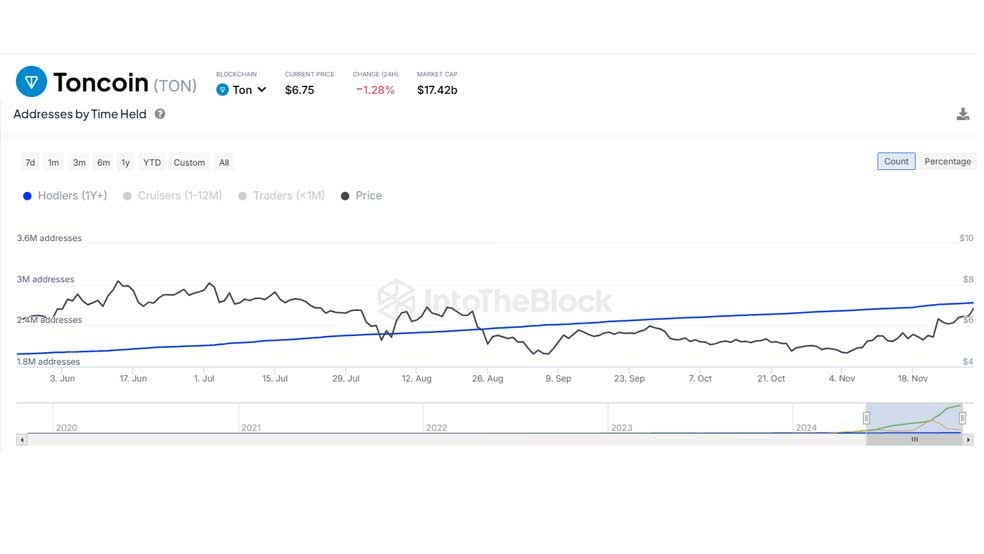Screen dimensions: 984x554
Task: Click the Ton blockchain logo icon
Action: (222, 90)
